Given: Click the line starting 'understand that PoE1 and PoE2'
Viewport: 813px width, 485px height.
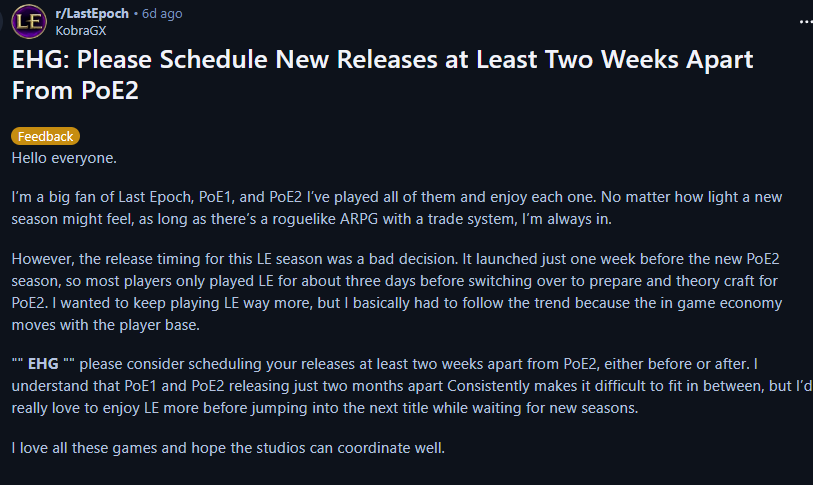Looking at the screenshot, I should coord(412,386).
